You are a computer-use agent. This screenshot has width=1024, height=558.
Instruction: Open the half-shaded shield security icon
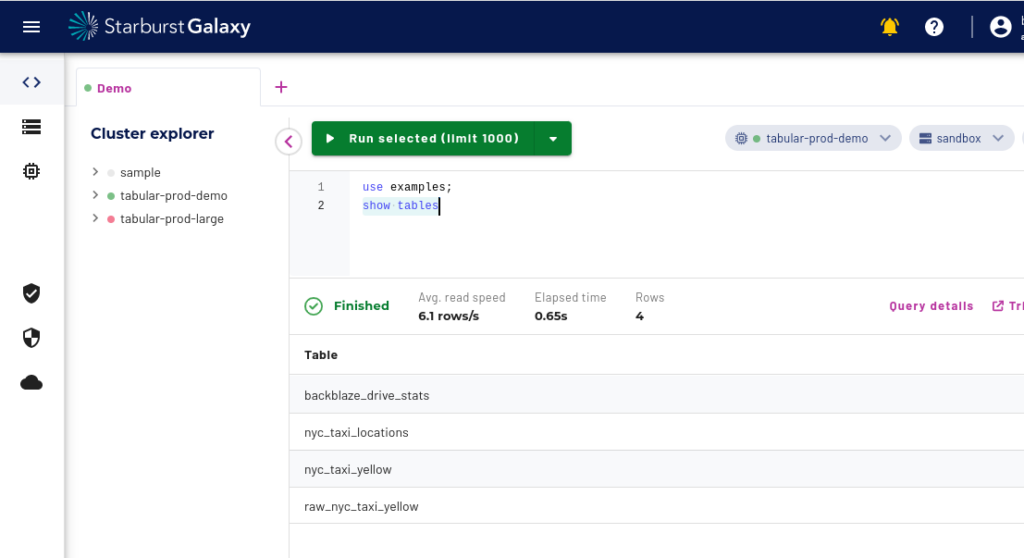point(31,338)
